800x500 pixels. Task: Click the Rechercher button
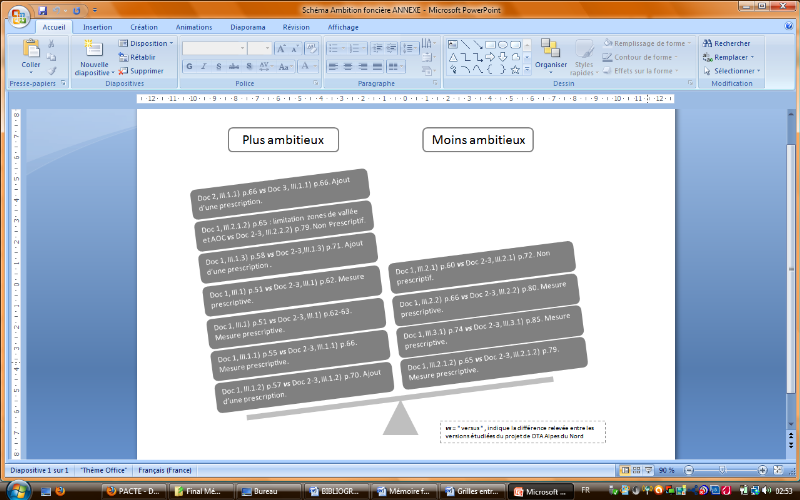[727, 43]
